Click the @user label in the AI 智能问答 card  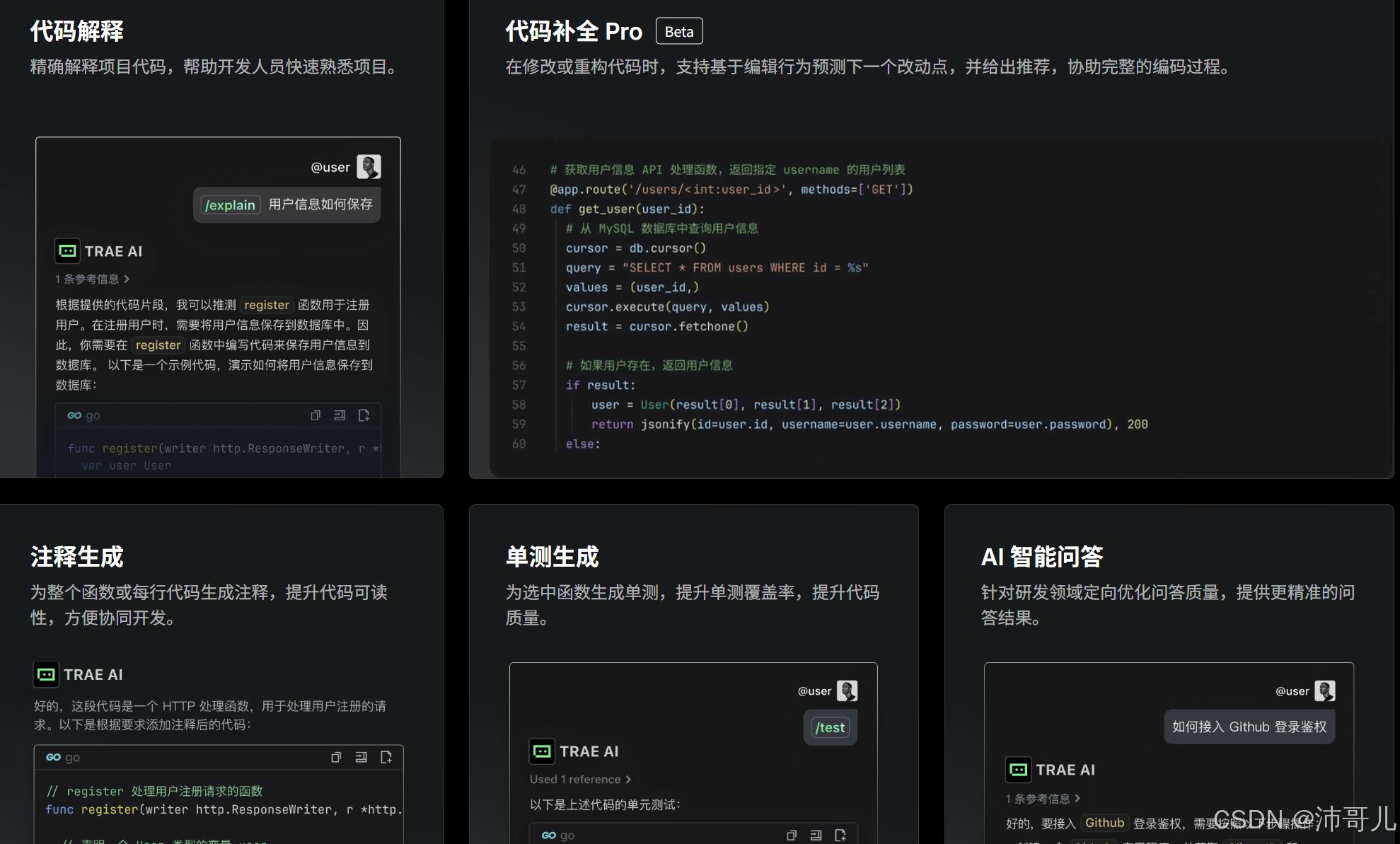coord(1292,691)
